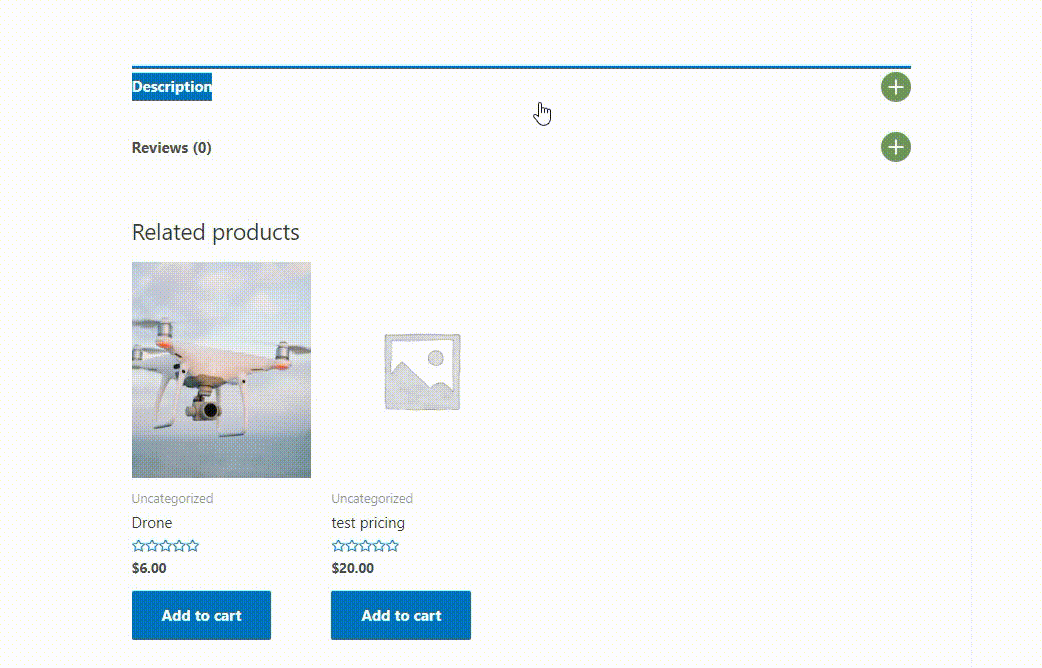Add the Drone to cart
This screenshot has width=1042, height=668.
tap(201, 615)
